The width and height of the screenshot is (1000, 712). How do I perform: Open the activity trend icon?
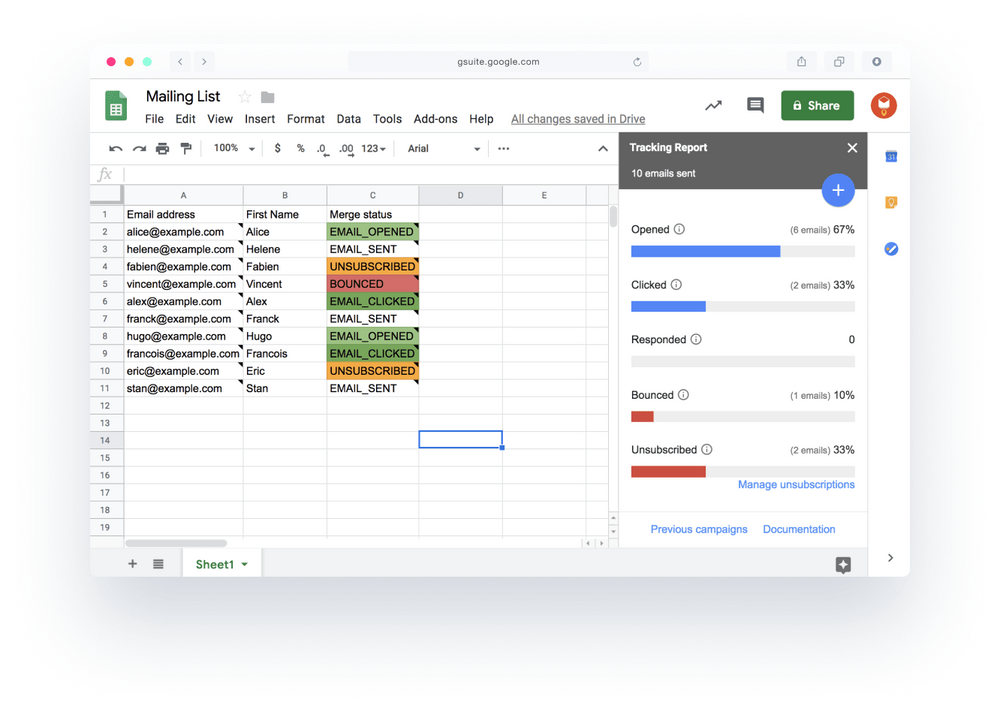(713, 105)
